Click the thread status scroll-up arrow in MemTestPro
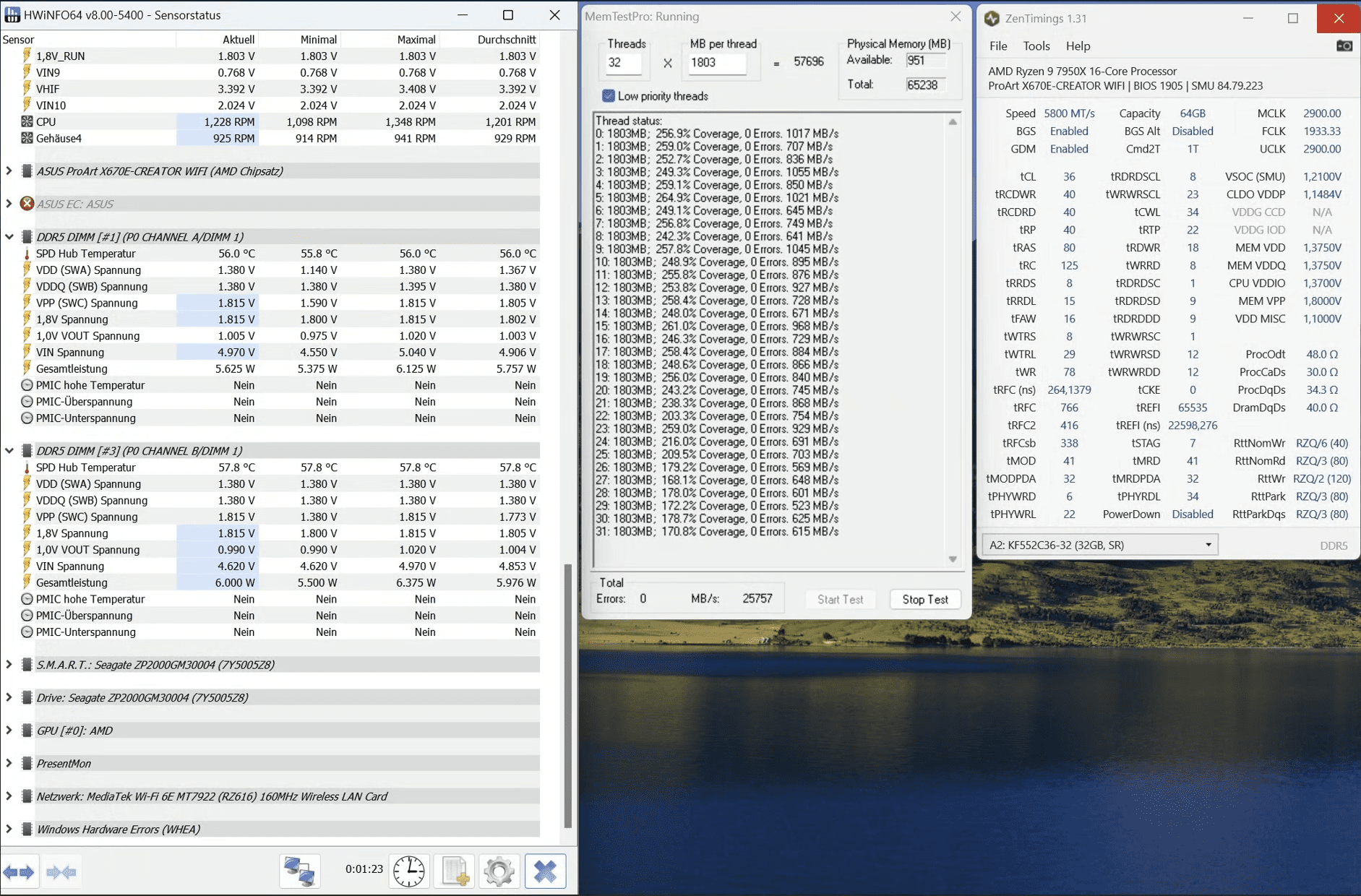The width and height of the screenshot is (1361, 896). (953, 121)
